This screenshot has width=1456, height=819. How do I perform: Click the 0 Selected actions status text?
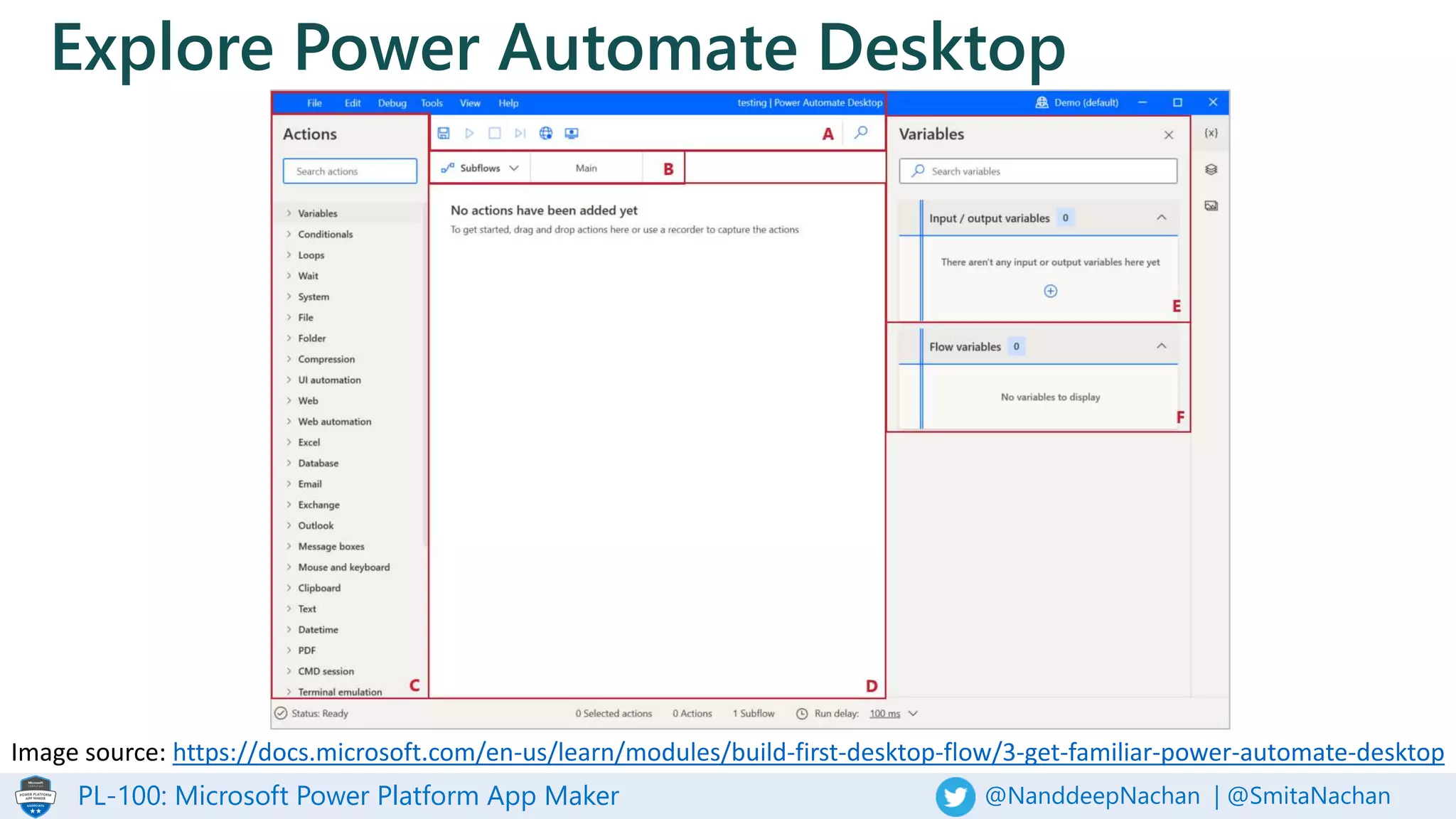(614, 713)
